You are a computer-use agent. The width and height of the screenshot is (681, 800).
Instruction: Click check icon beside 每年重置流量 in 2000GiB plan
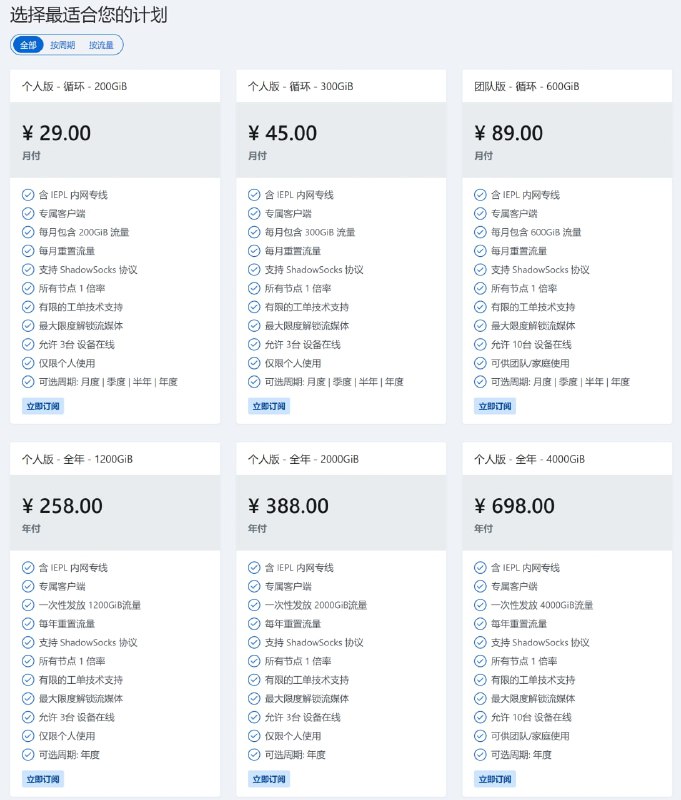click(x=254, y=623)
